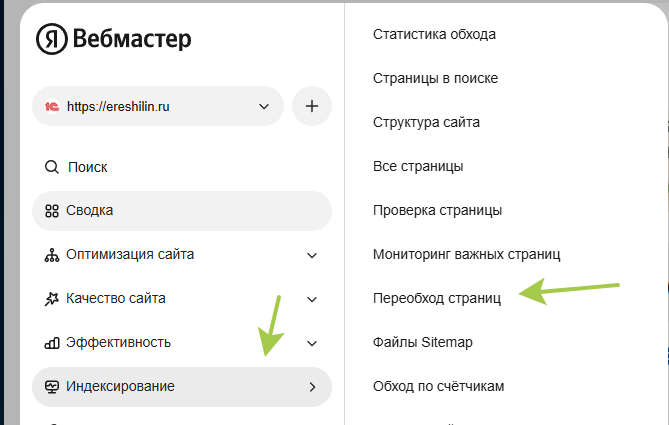Click the Yandex Webmaster logo icon
669x425 pixels.
(x=52, y=39)
